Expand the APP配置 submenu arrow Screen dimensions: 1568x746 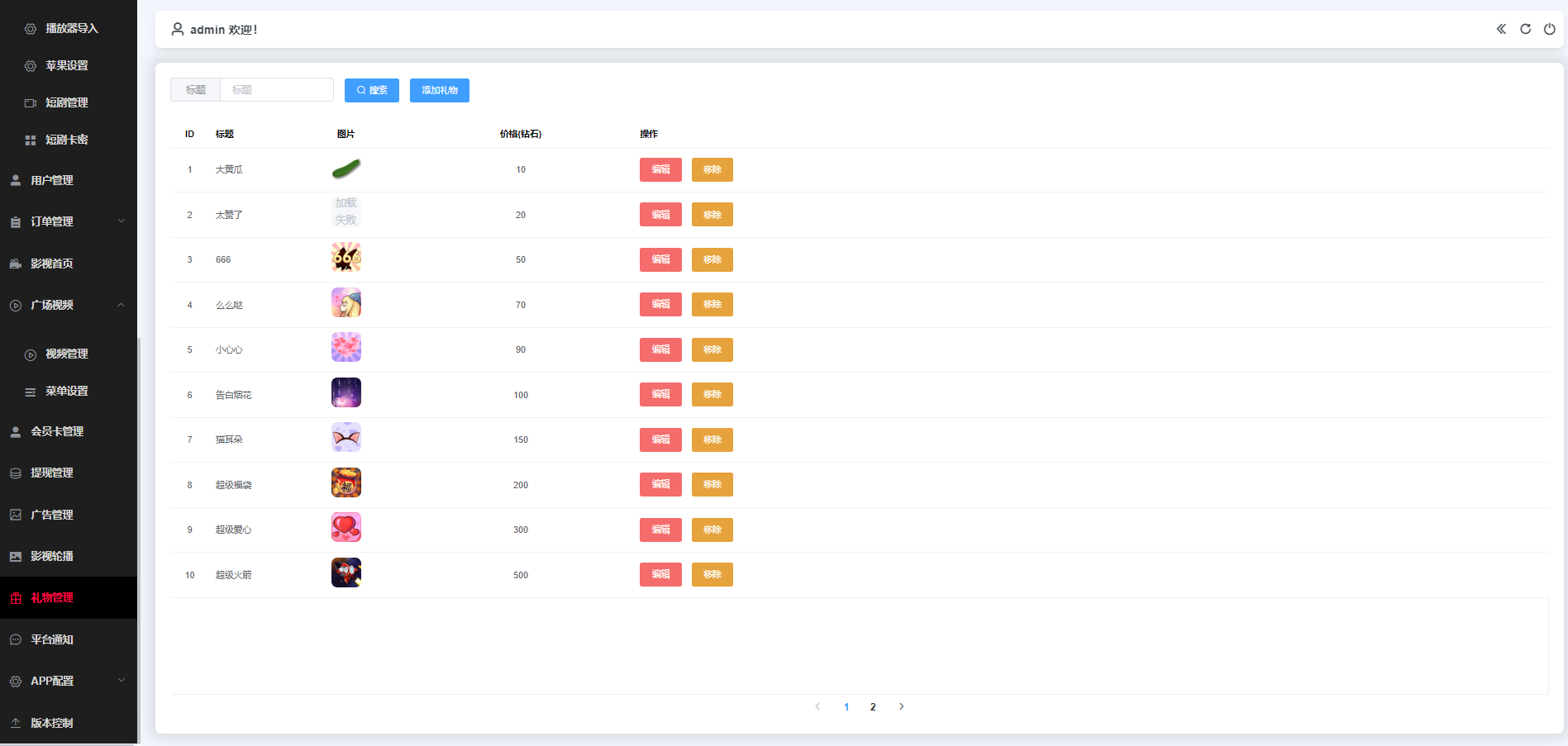click(x=122, y=681)
